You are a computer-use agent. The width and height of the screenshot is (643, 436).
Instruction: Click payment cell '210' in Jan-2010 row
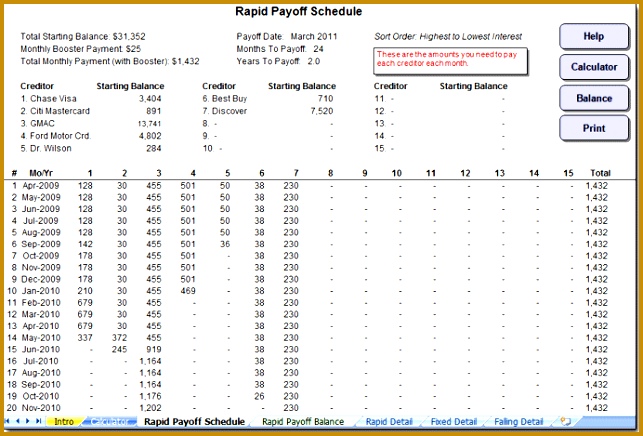point(85,291)
